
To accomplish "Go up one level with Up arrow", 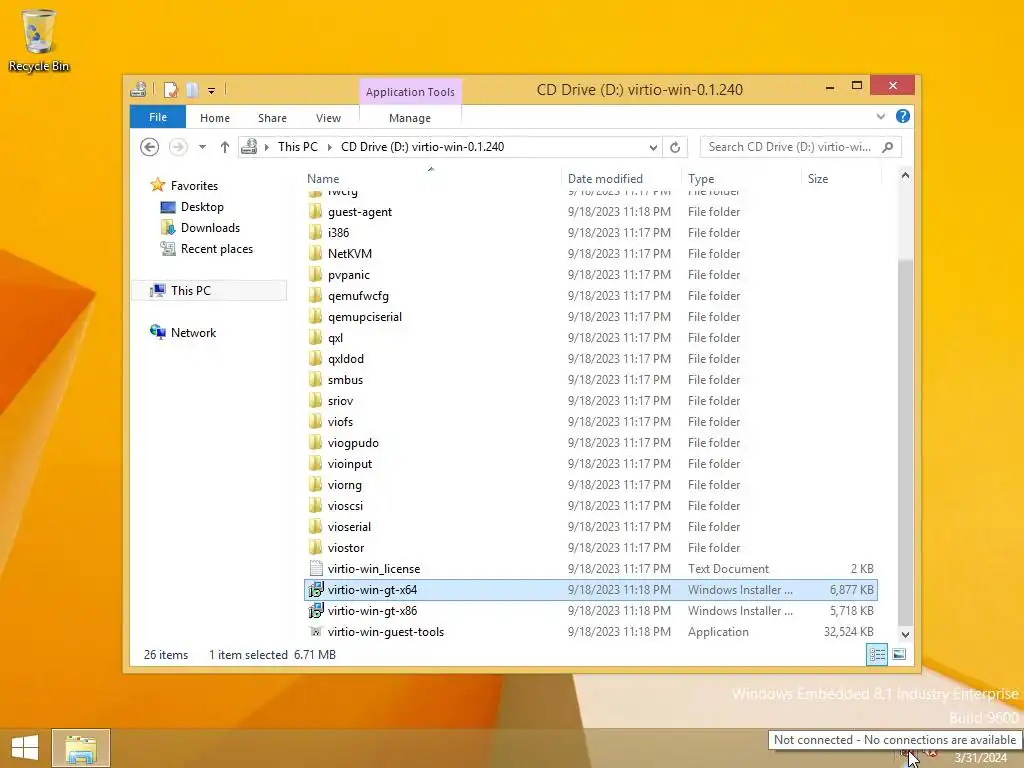I will (225, 147).
